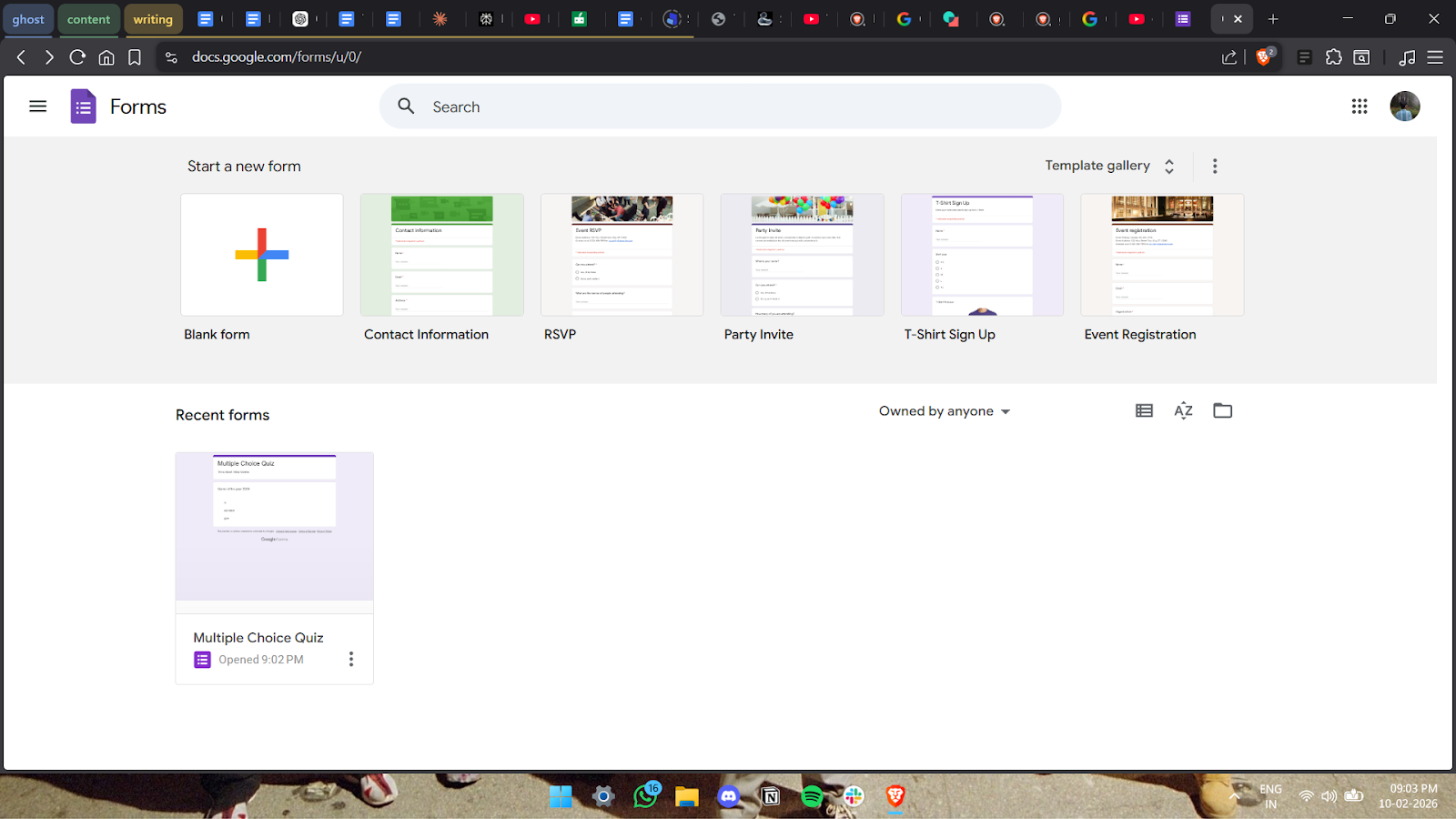Screen dimensions: 1456x819
Task: Open the main hamburger menu
Action: coord(37,106)
